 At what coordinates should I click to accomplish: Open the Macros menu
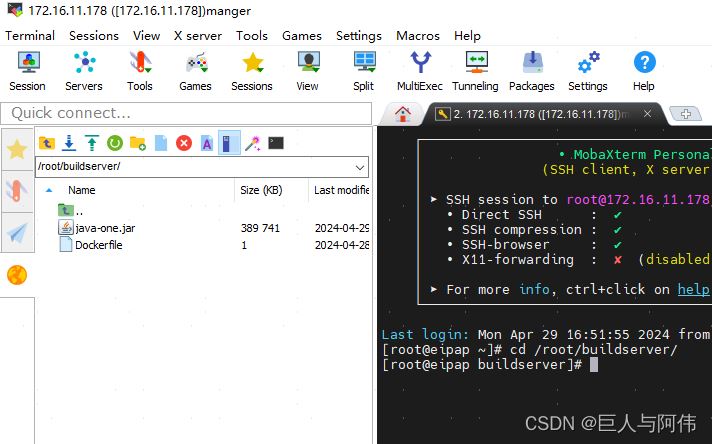click(x=418, y=36)
